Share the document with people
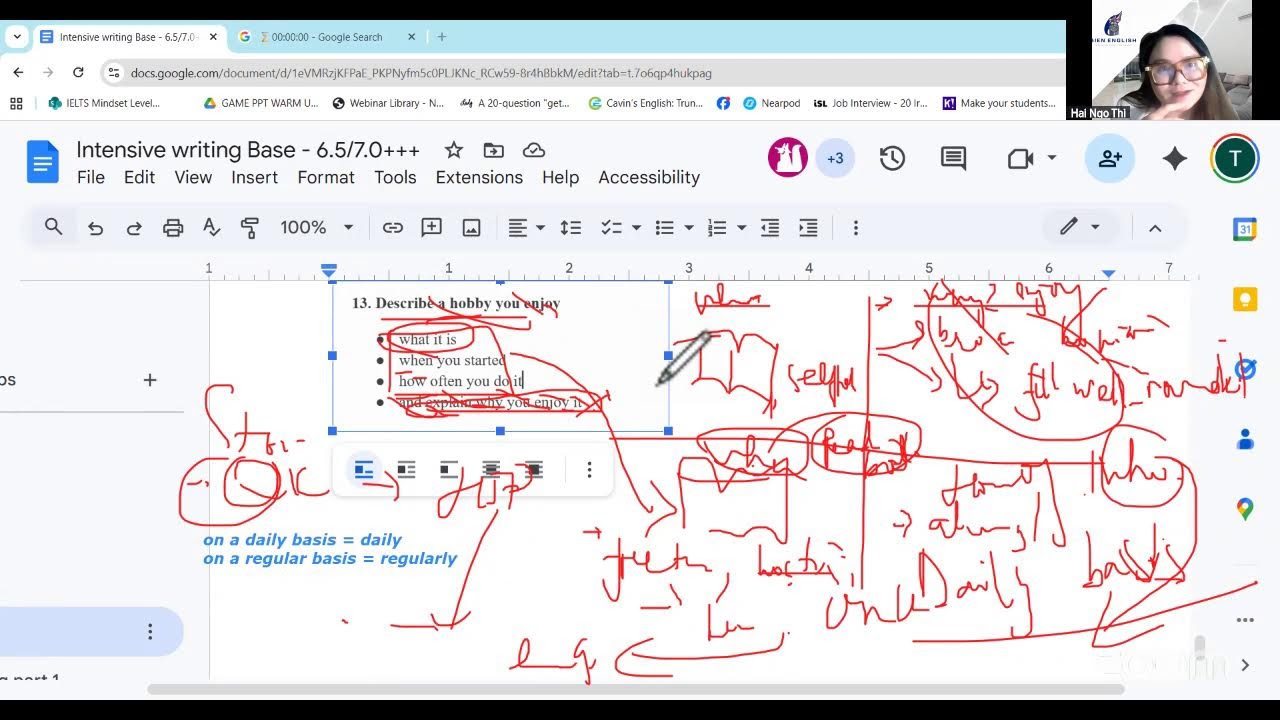The height and width of the screenshot is (720, 1280). [1110, 158]
